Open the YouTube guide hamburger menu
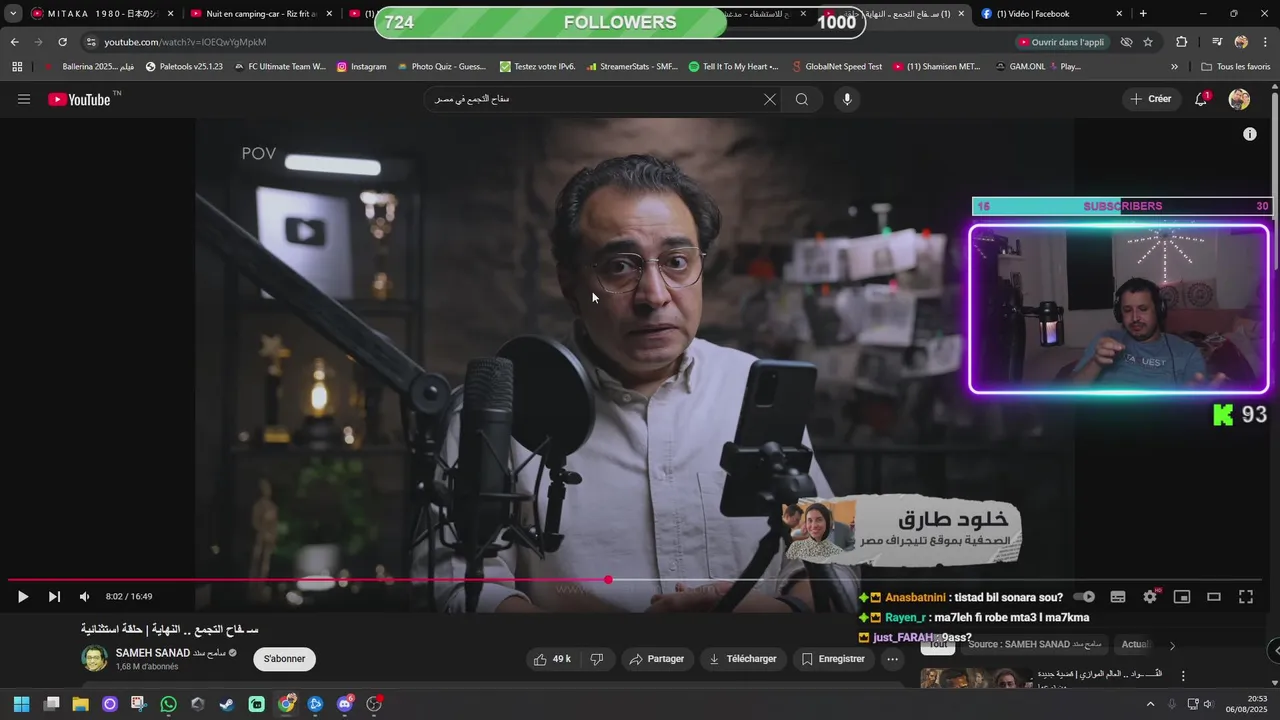The width and height of the screenshot is (1280, 720). coord(24,99)
